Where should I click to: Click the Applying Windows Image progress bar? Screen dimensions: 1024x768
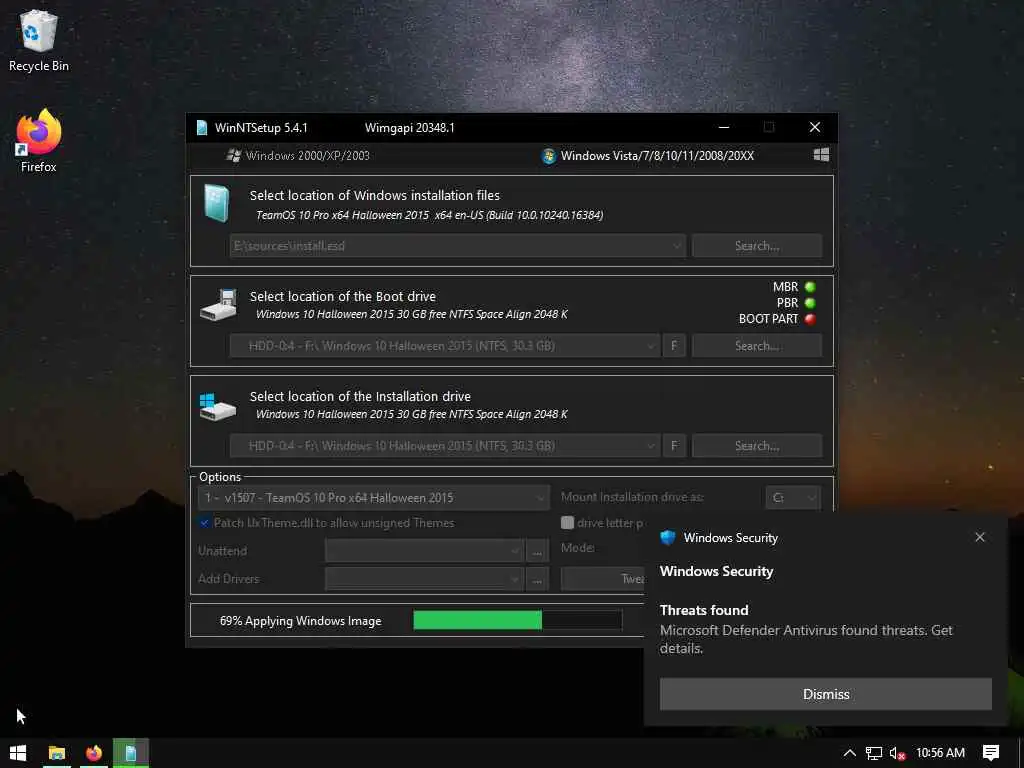pos(517,620)
